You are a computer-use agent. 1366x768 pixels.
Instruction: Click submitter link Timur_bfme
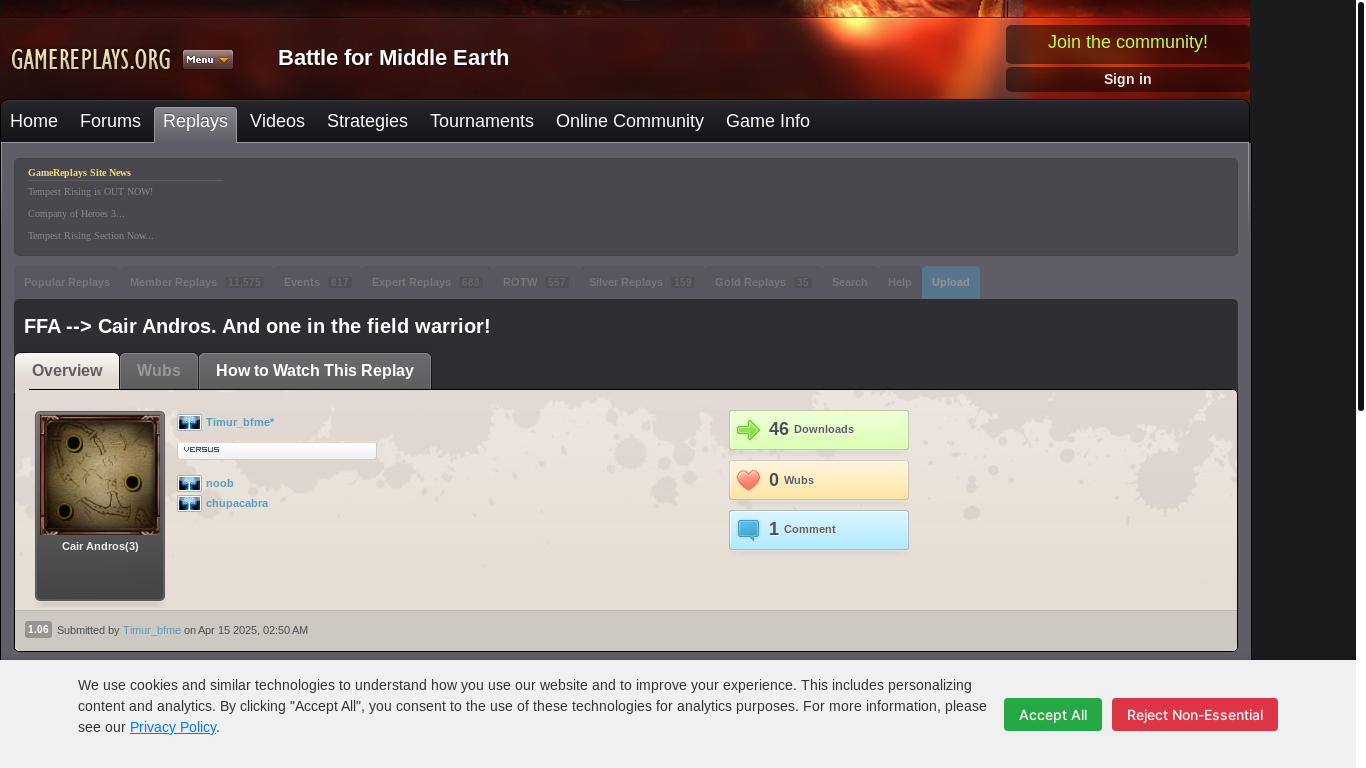pyautogui.click(x=152, y=630)
